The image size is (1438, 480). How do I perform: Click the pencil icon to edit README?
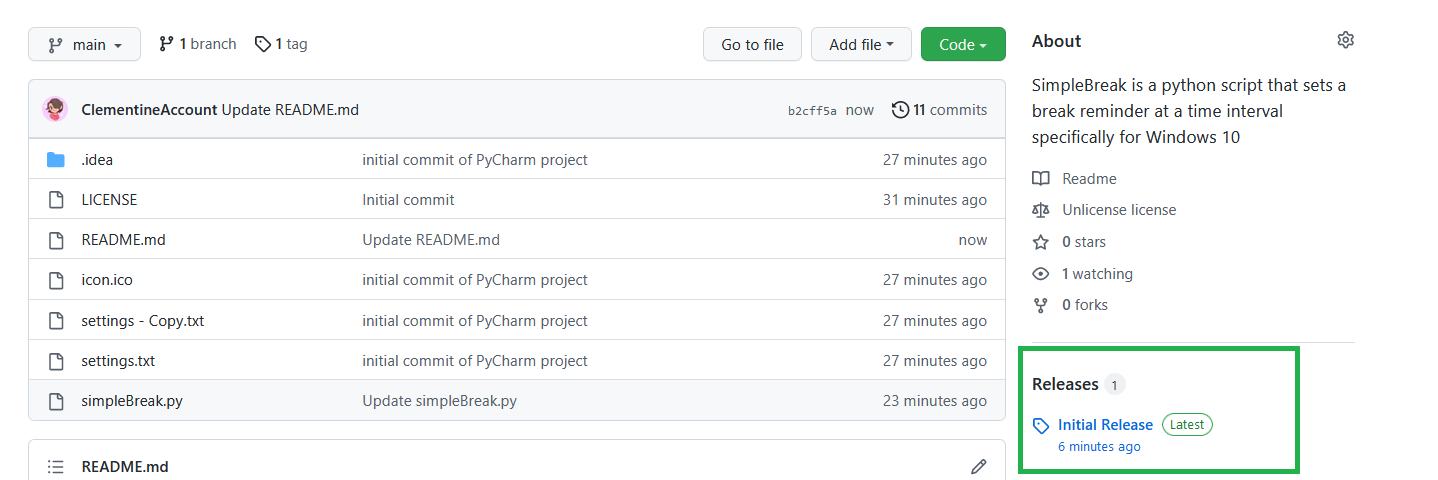(x=978, y=467)
